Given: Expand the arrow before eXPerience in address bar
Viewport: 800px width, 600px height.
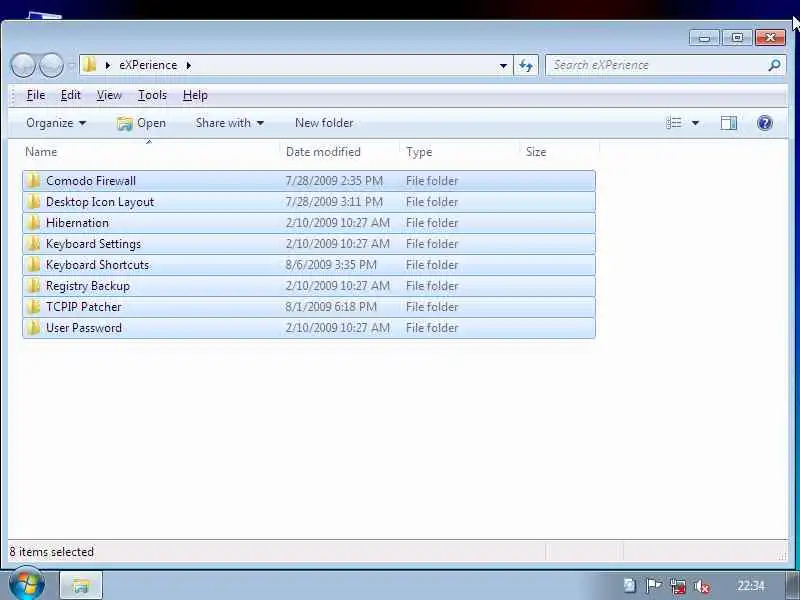Looking at the screenshot, I should [108, 65].
